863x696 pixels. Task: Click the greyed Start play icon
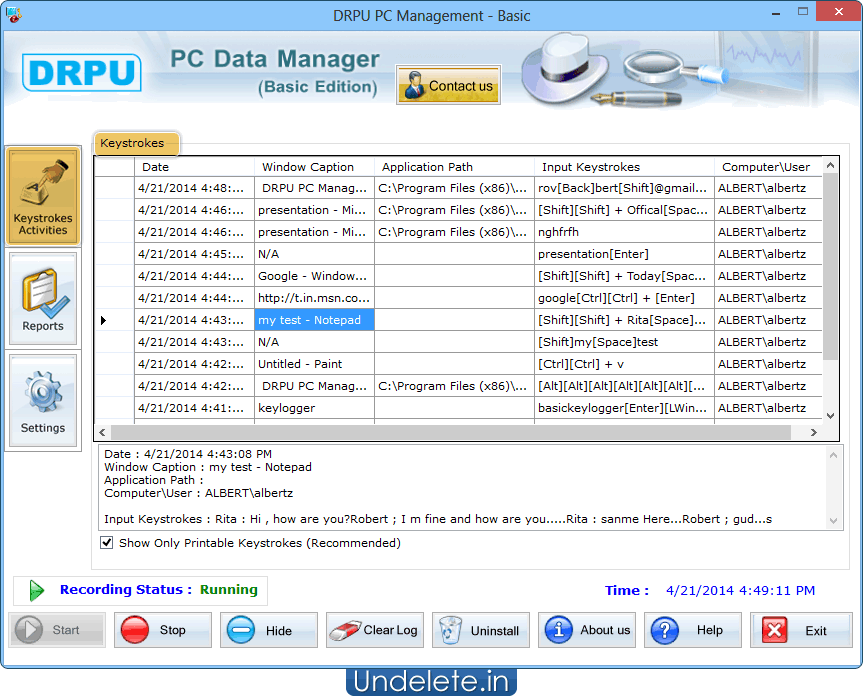click(29, 630)
